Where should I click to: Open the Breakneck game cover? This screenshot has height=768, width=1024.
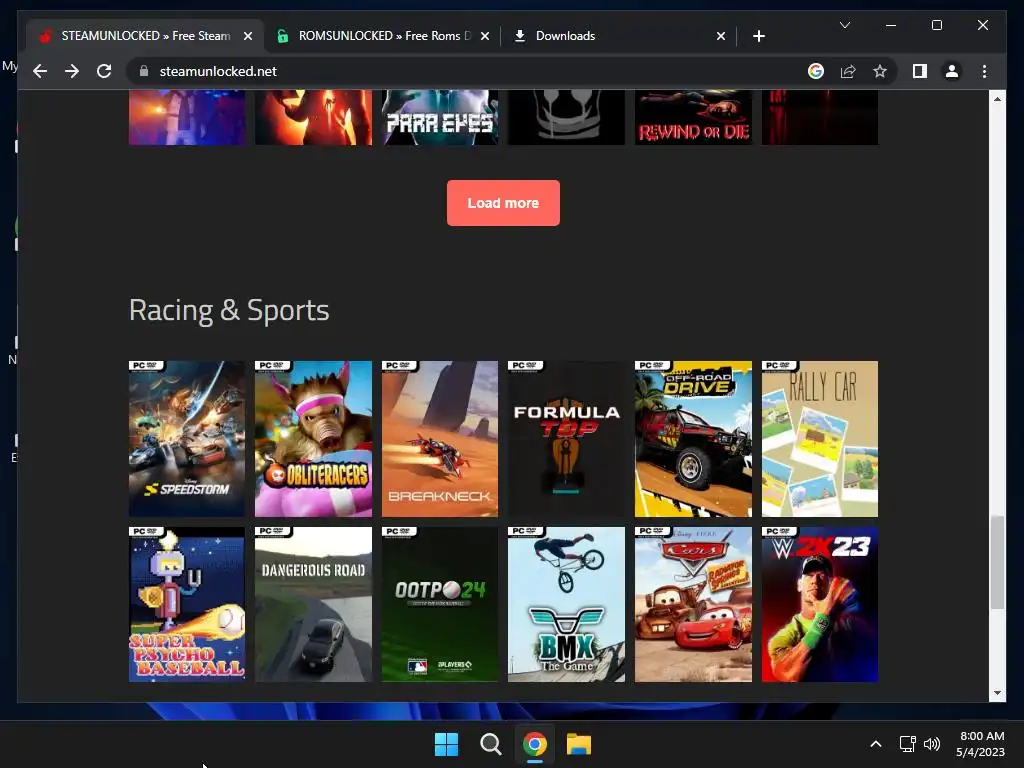(440, 439)
